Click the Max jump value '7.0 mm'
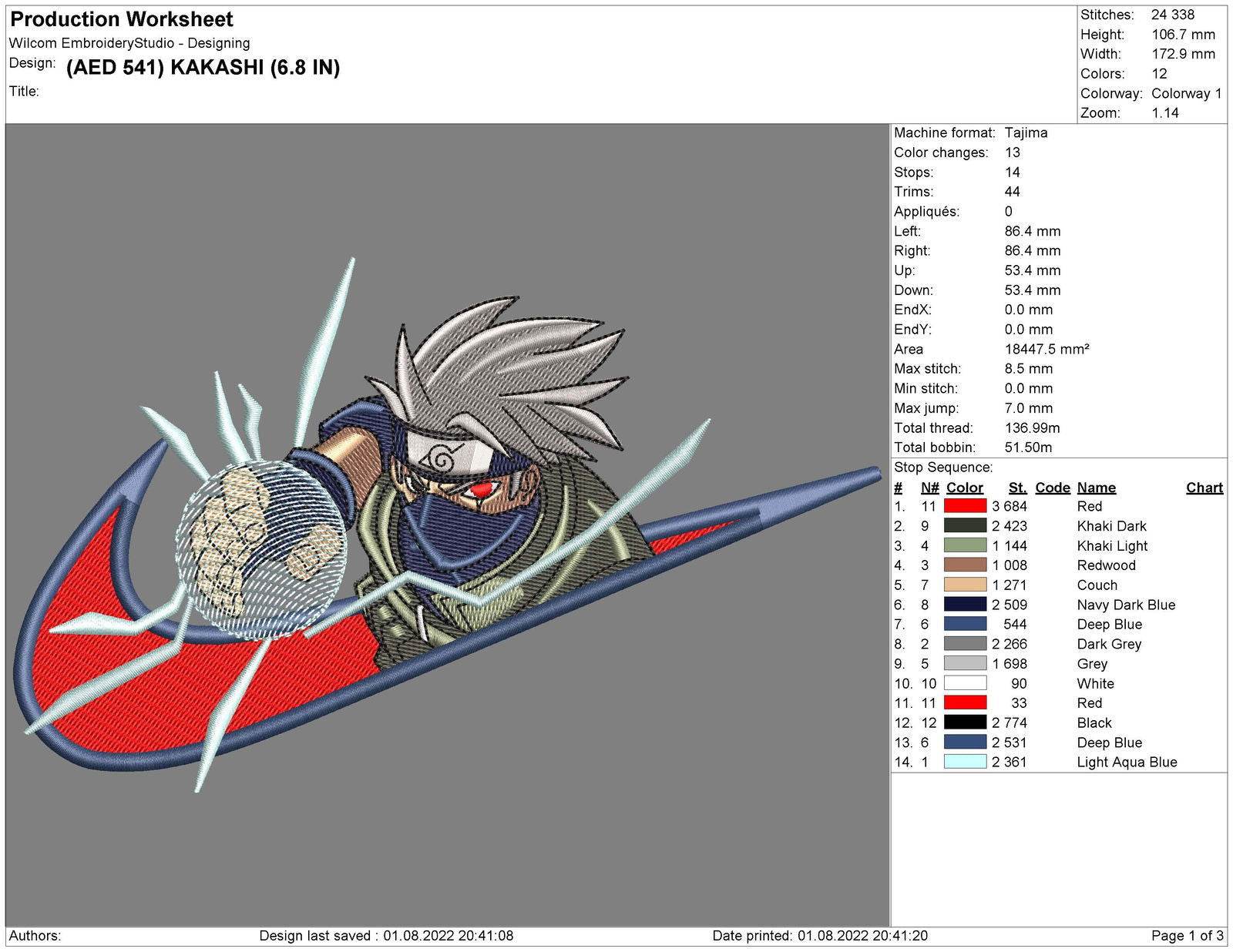Viewport: 1233px width, 952px height. (1029, 408)
